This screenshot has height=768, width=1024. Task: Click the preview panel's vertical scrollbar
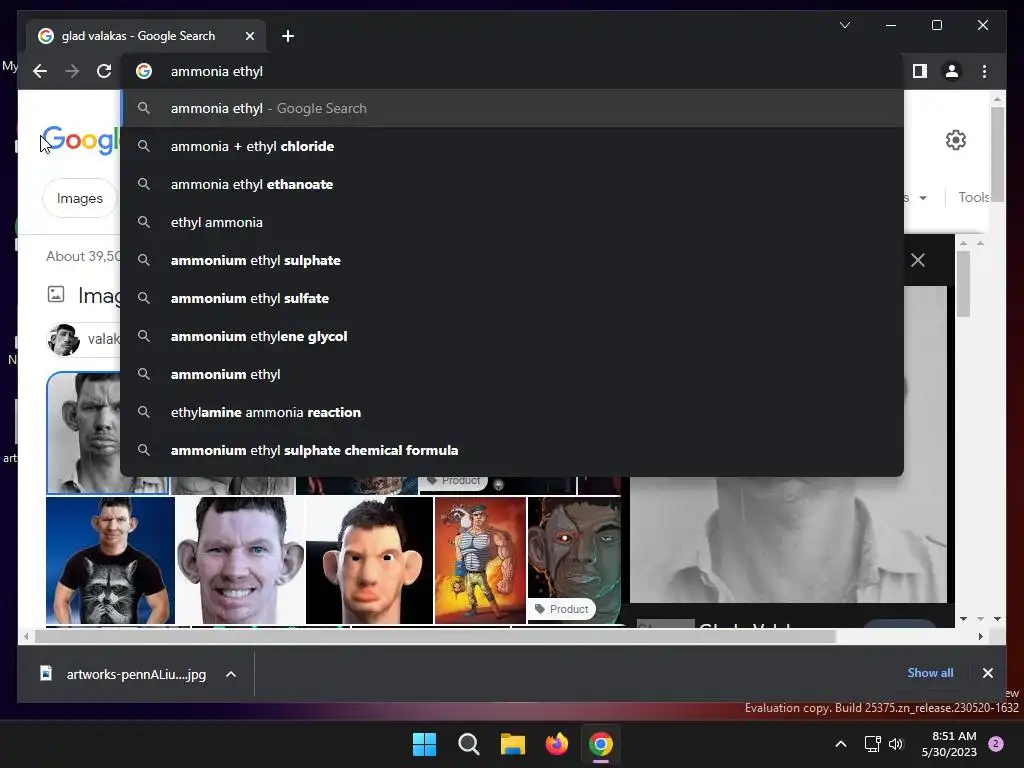(x=963, y=284)
